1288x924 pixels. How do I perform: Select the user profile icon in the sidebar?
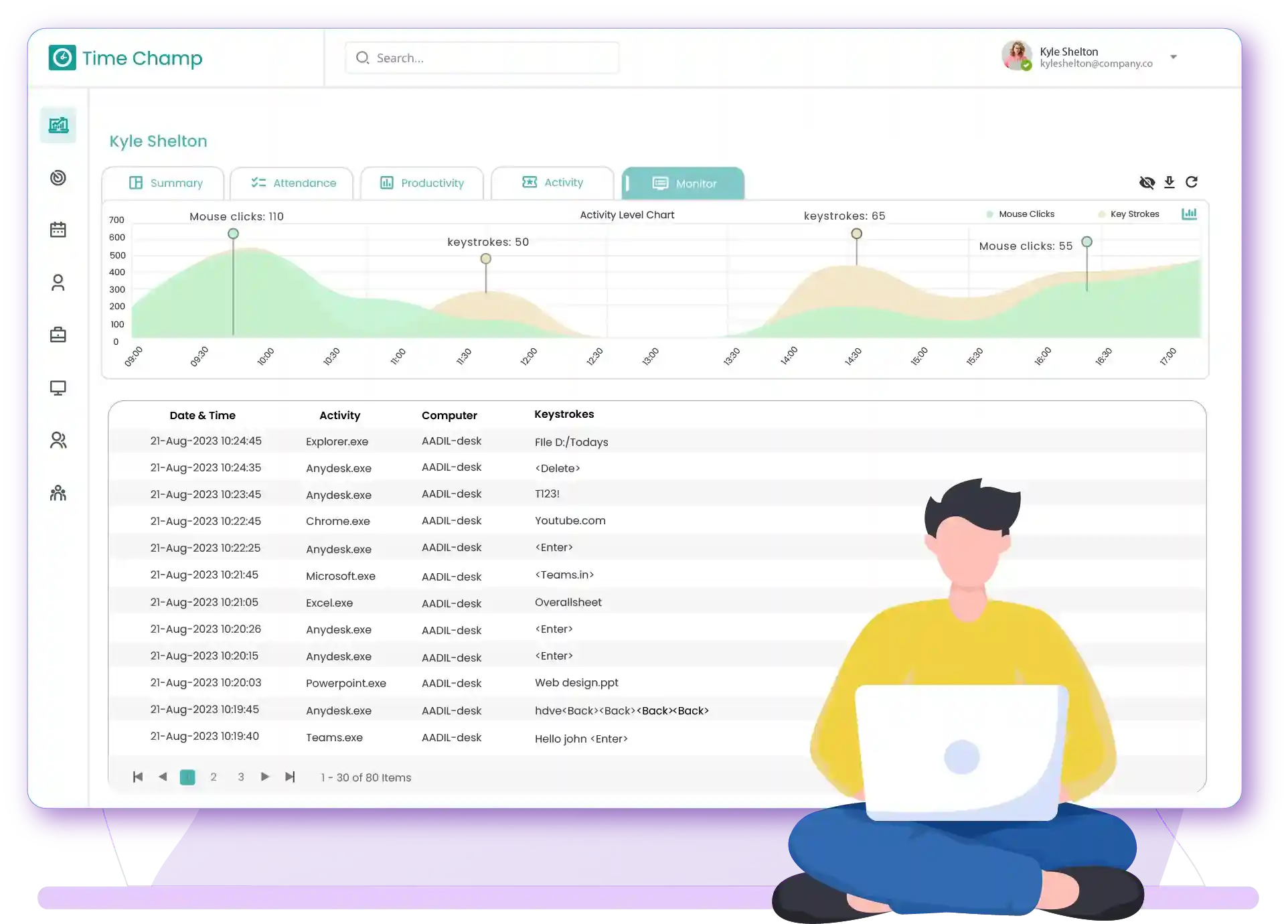click(58, 282)
